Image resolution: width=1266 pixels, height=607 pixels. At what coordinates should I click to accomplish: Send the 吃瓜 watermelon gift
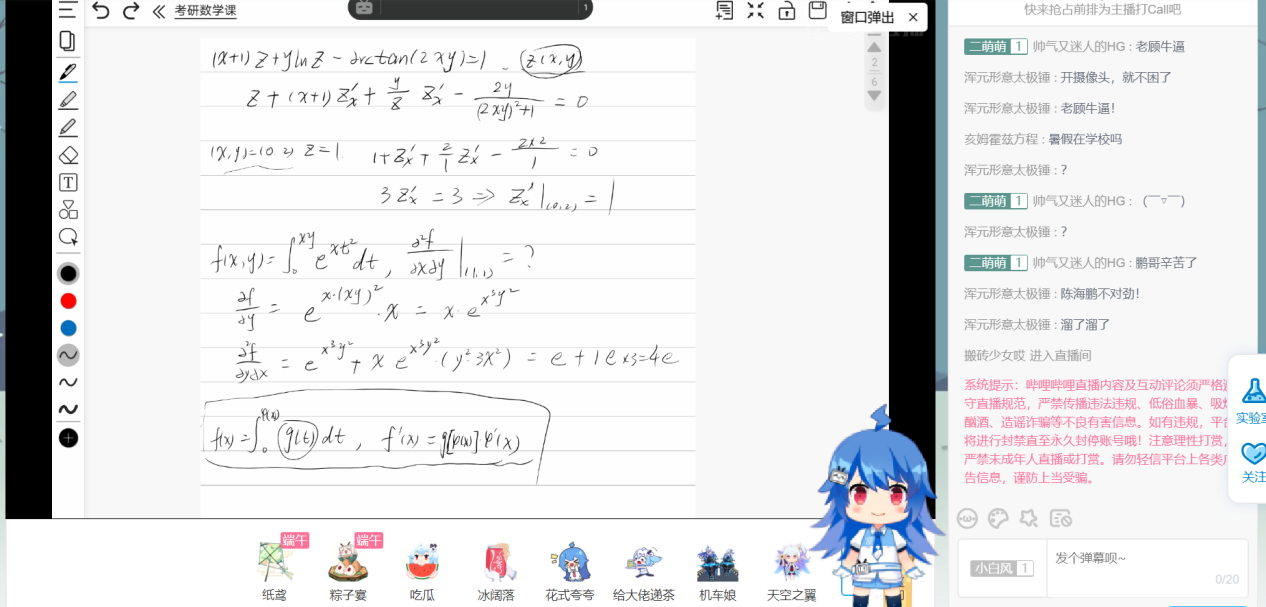click(422, 570)
